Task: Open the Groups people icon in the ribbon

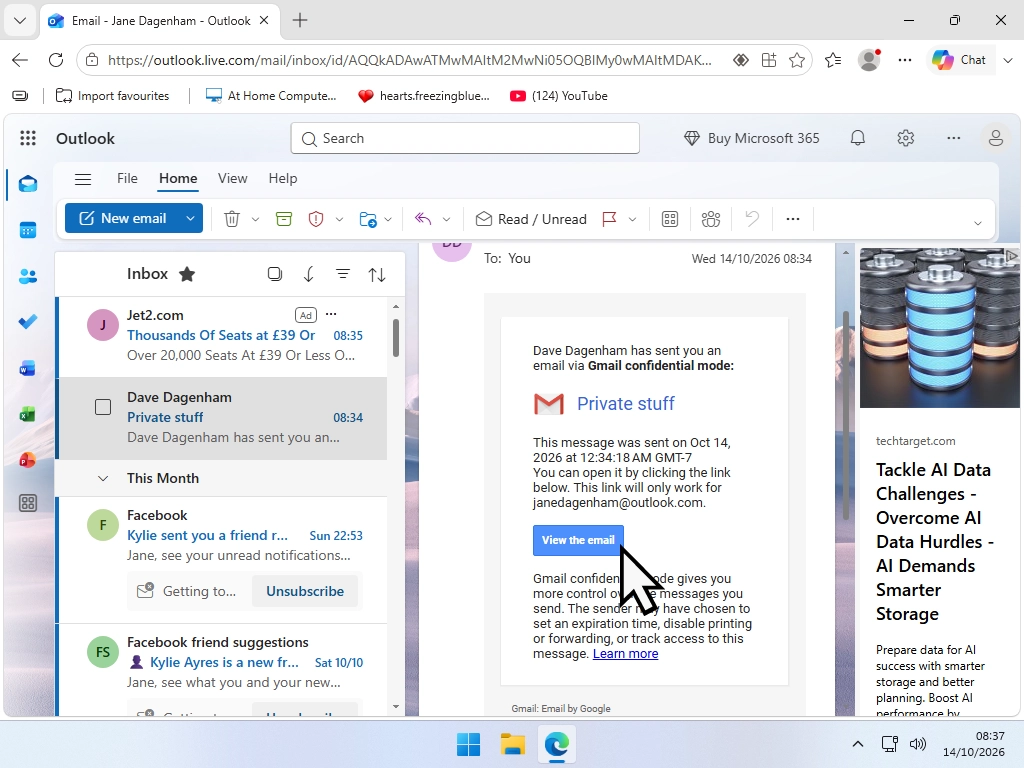Action: 711,219
